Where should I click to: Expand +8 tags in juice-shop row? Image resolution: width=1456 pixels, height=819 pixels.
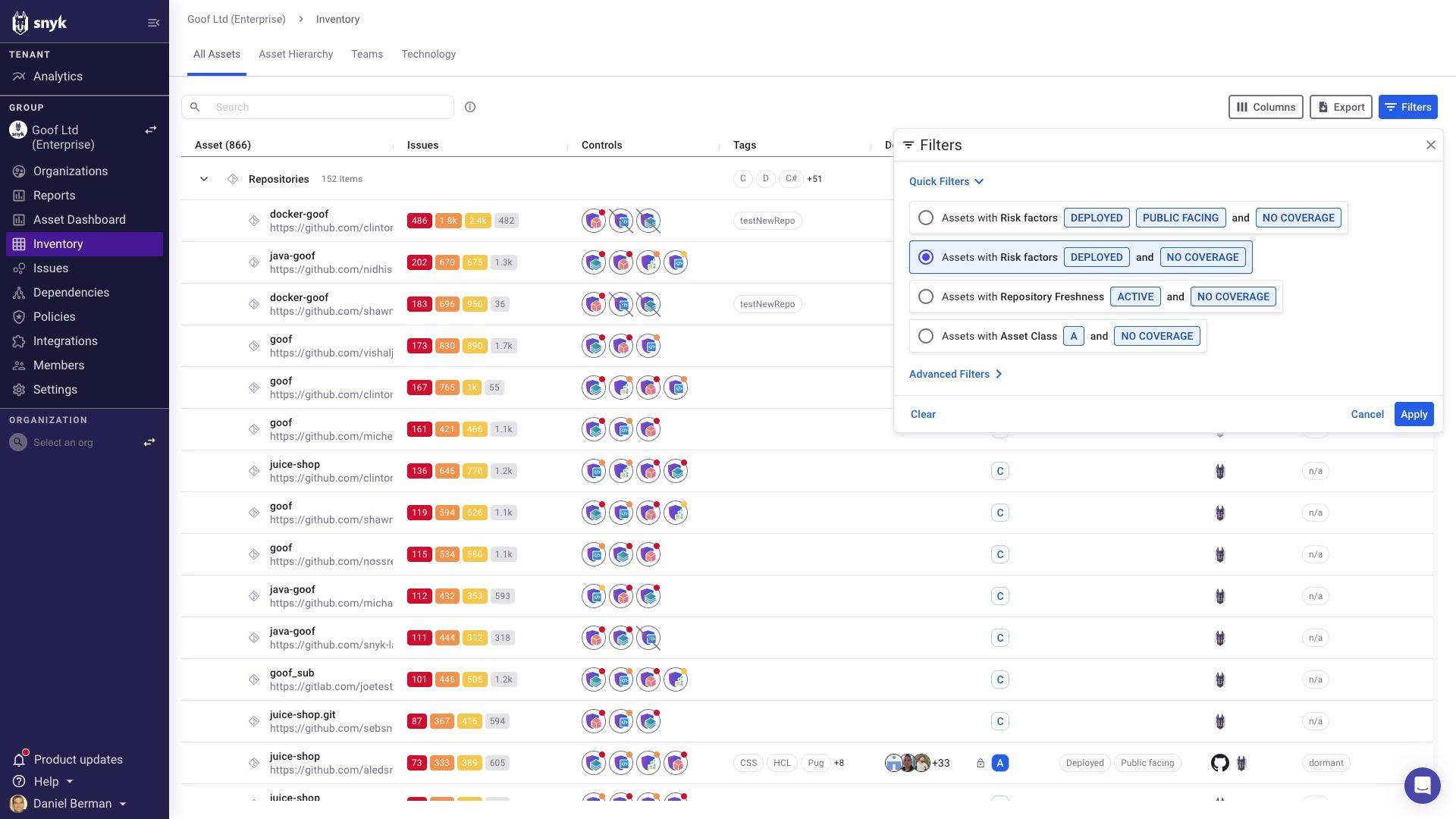[839, 763]
